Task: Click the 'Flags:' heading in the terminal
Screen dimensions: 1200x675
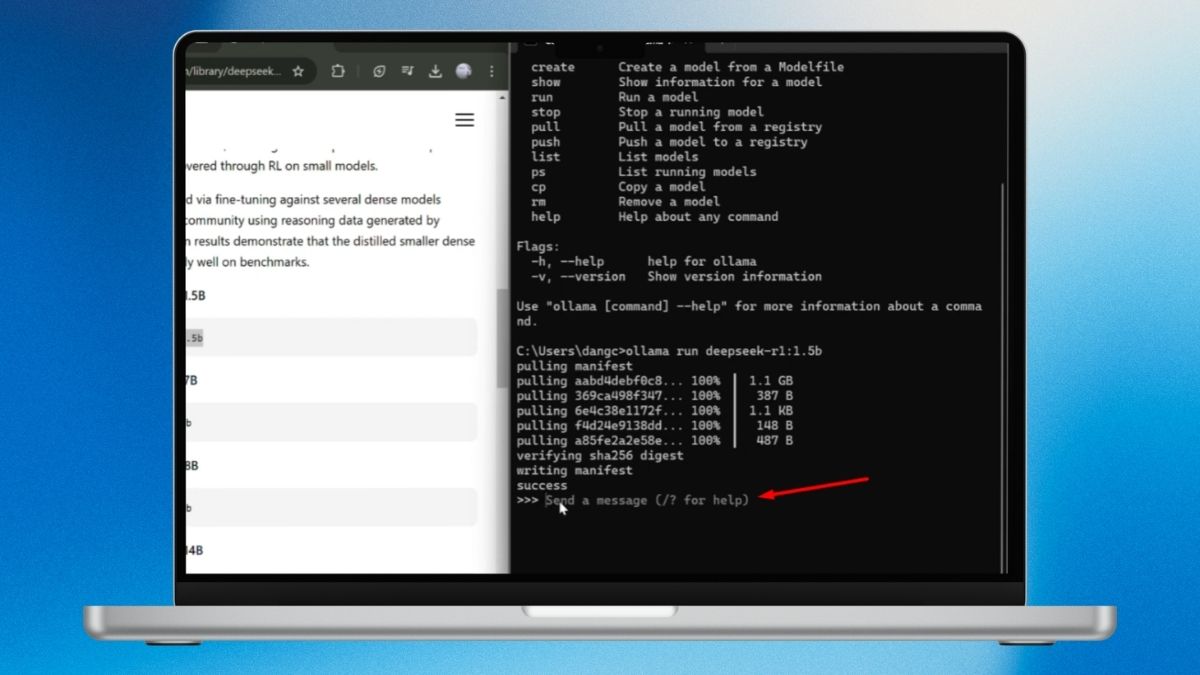Action: [x=538, y=246]
